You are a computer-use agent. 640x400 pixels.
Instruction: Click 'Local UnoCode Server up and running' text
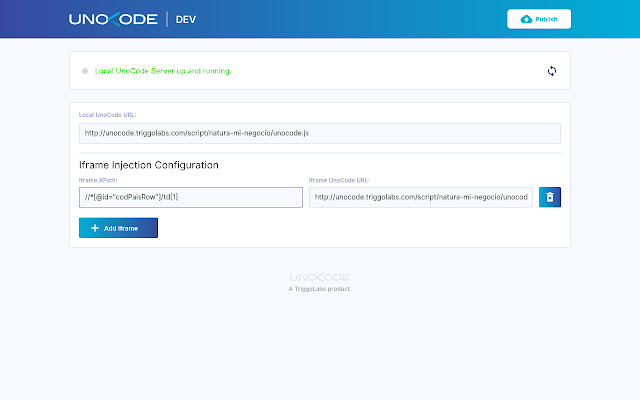tap(163, 71)
